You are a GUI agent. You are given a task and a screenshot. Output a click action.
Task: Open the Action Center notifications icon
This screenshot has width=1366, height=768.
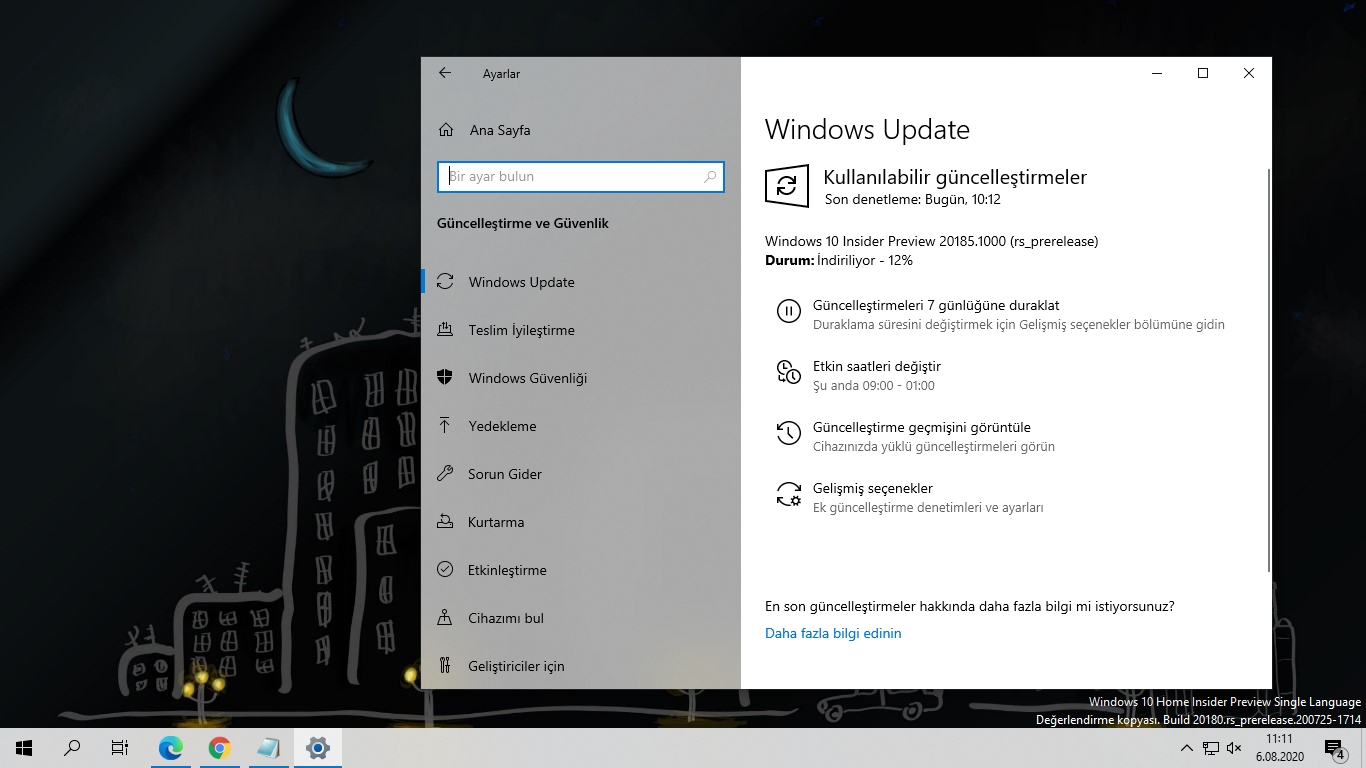click(x=1335, y=748)
